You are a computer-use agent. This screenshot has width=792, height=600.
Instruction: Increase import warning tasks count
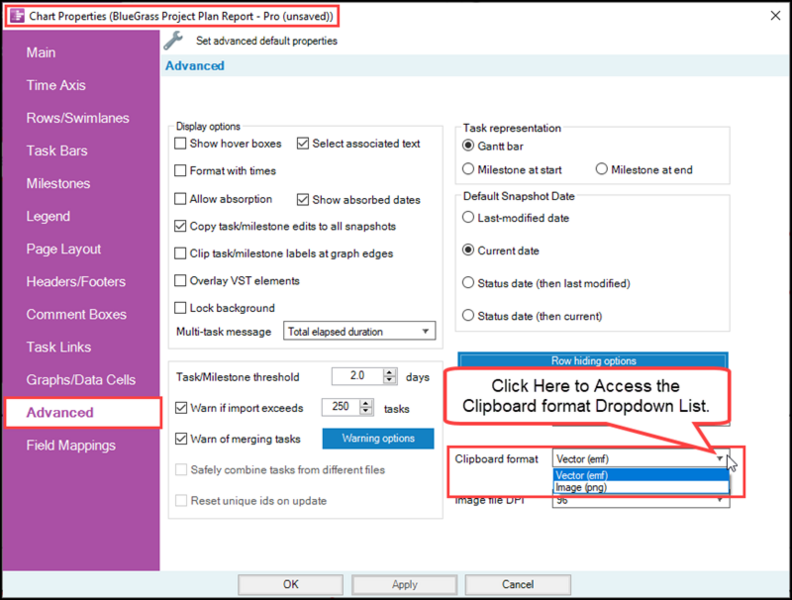(x=366, y=404)
